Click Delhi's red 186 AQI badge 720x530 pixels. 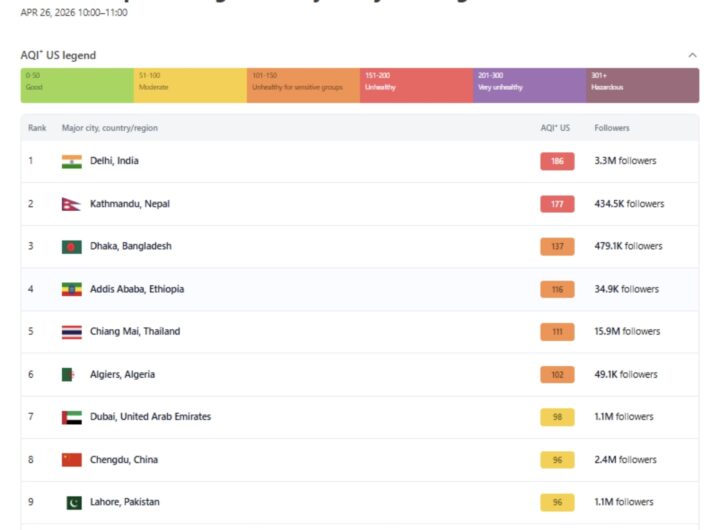(x=557, y=161)
